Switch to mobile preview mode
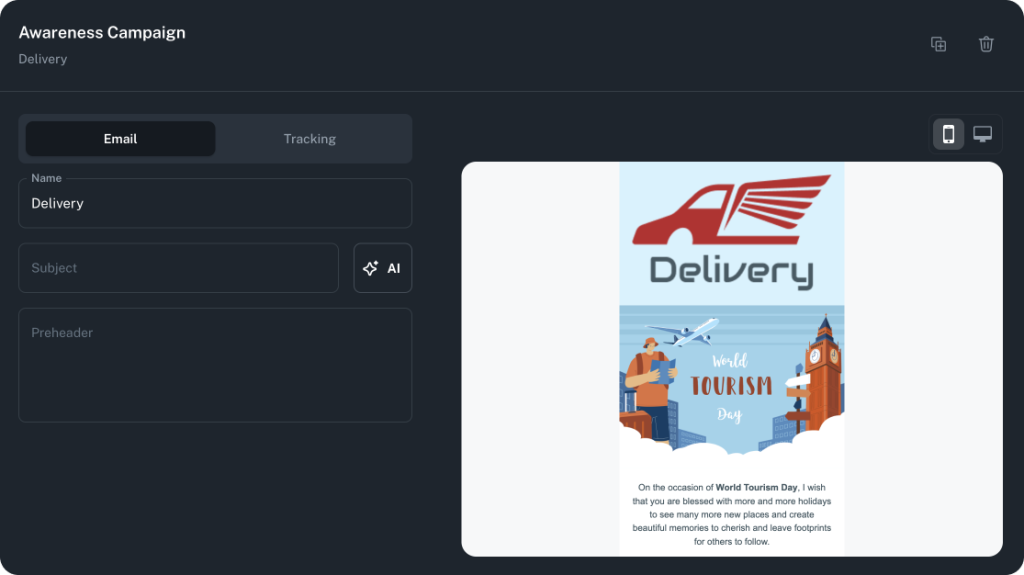Image resolution: width=1024 pixels, height=575 pixels. tap(948, 134)
